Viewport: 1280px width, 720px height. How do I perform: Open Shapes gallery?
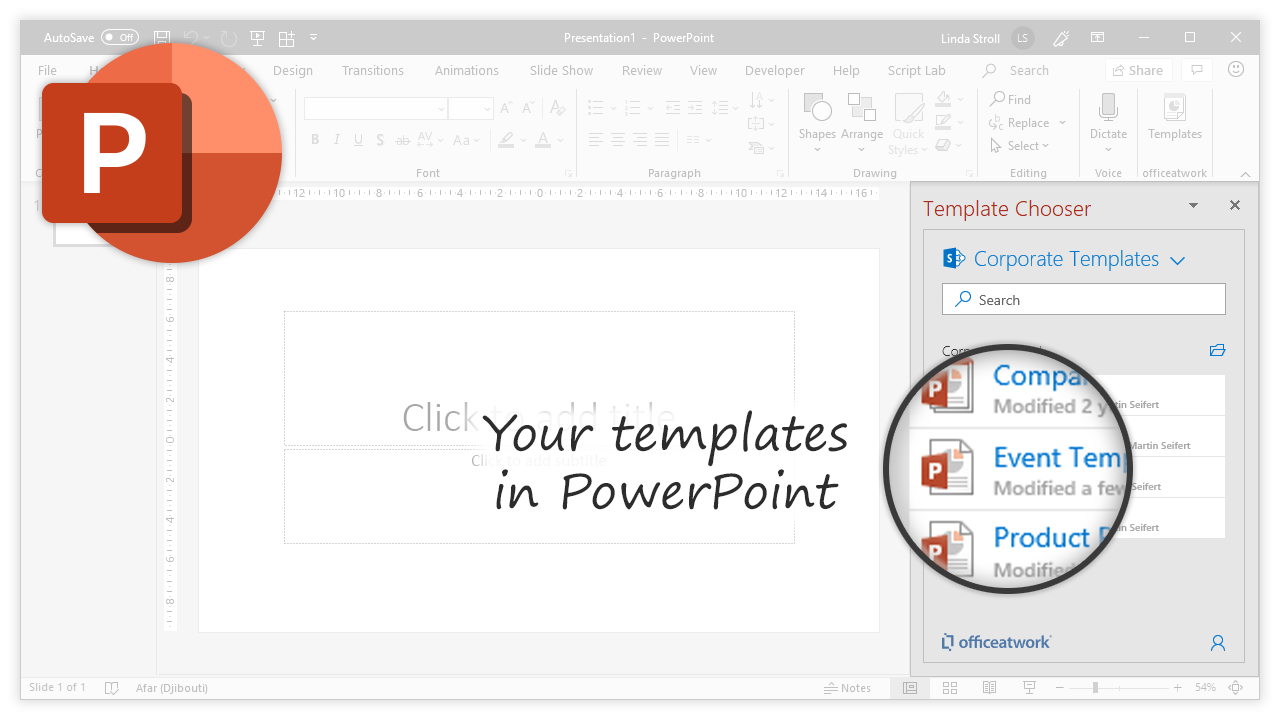(x=817, y=123)
